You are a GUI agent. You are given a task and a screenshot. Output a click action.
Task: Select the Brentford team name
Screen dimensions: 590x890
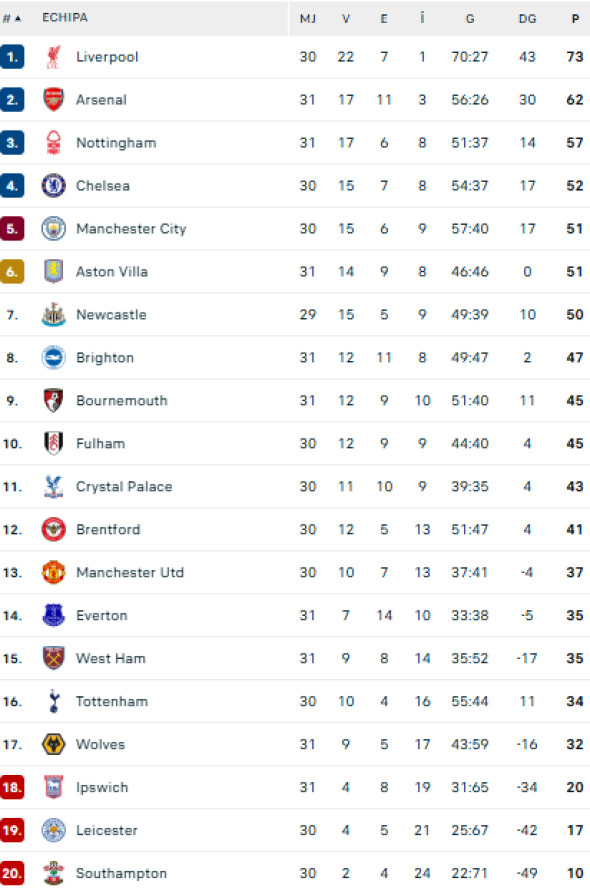107,530
